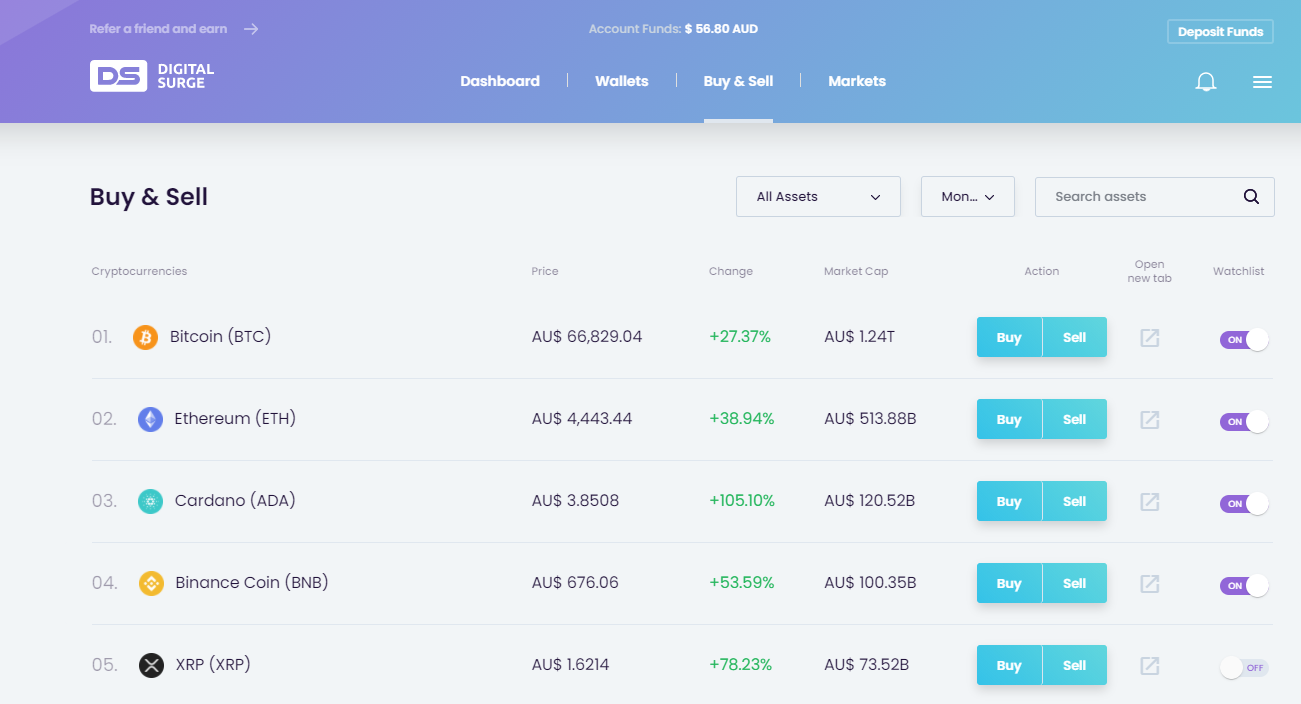
Task: Click Bitcoin market cap AU$ 1.24T
Action: [x=859, y=337]
